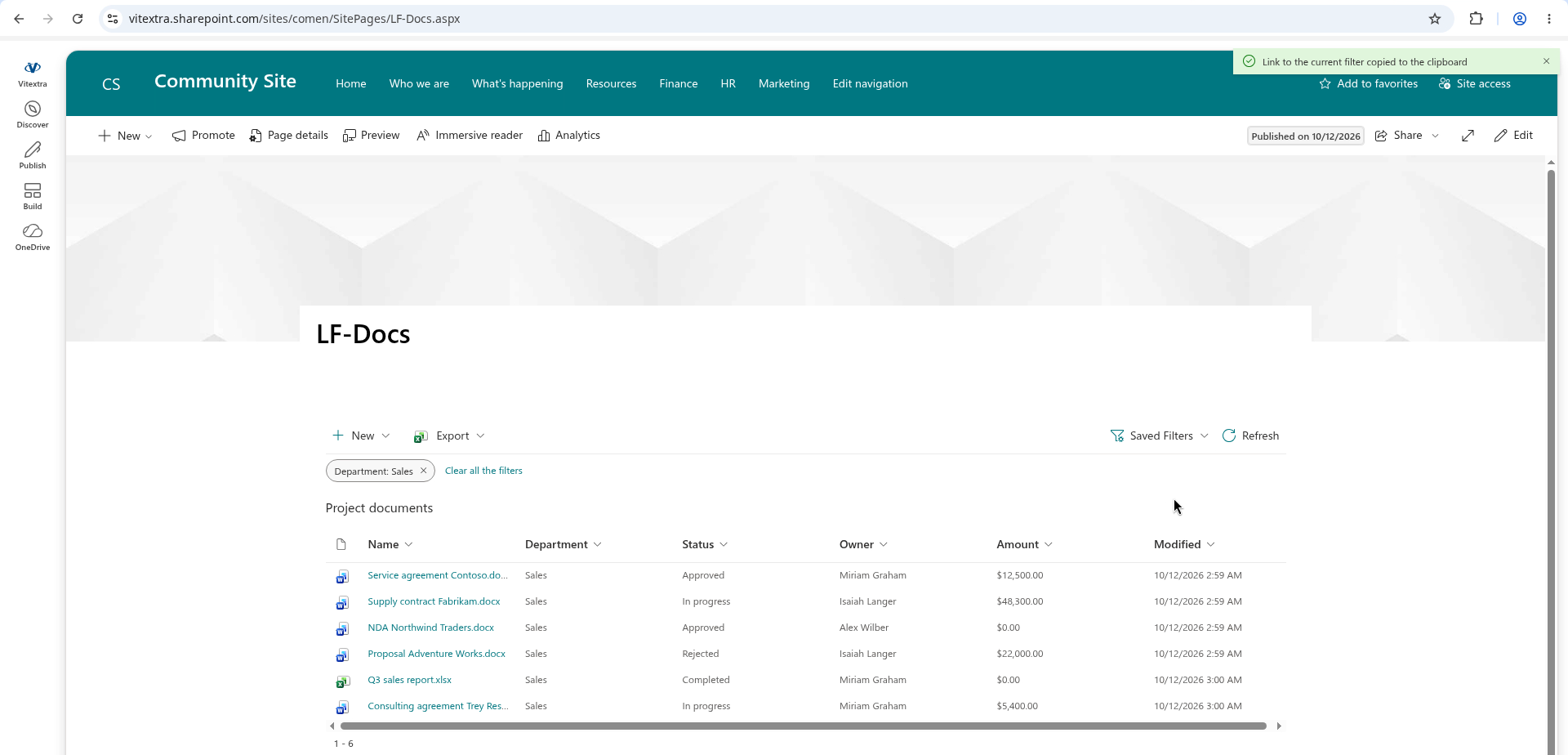Click Clear all the filters link
This screenshot has width=1568, height=755.
(483, 471)
